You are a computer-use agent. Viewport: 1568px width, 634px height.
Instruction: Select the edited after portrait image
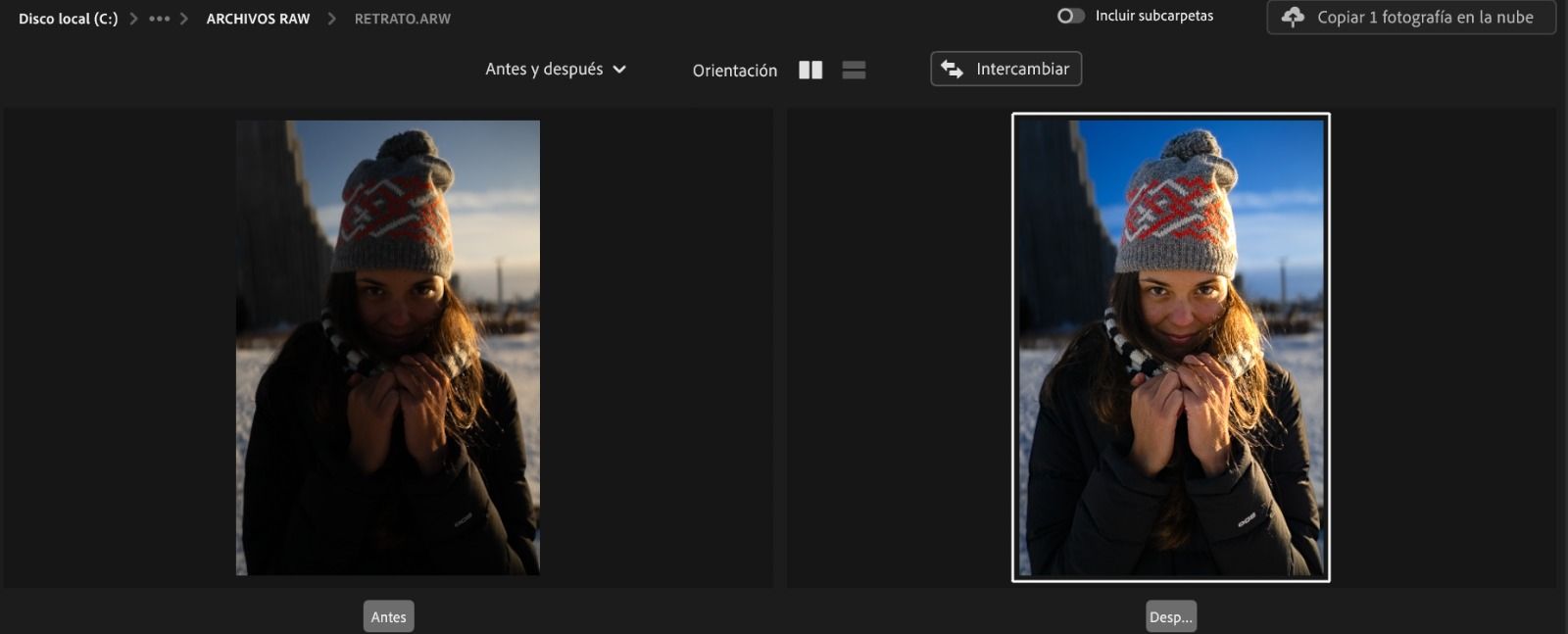tap(1170, 347)
